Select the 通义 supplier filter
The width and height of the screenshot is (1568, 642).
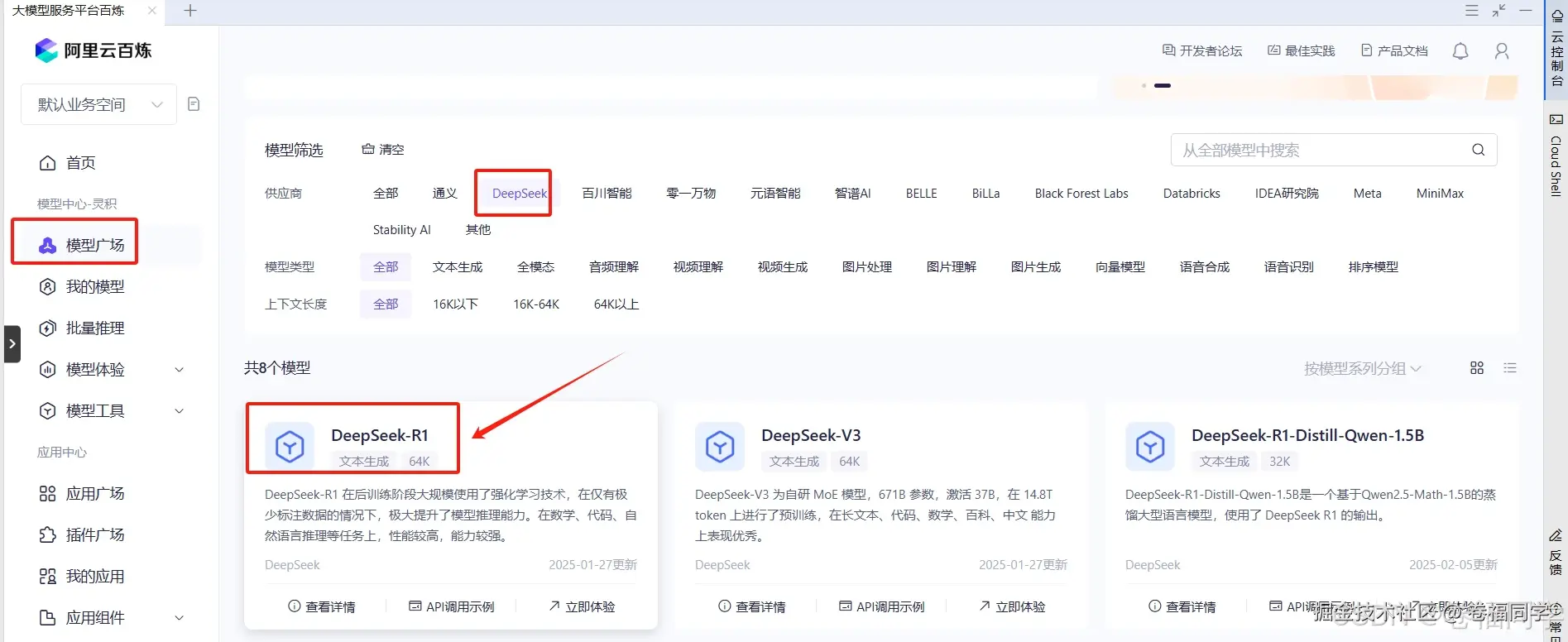(445, 194)
